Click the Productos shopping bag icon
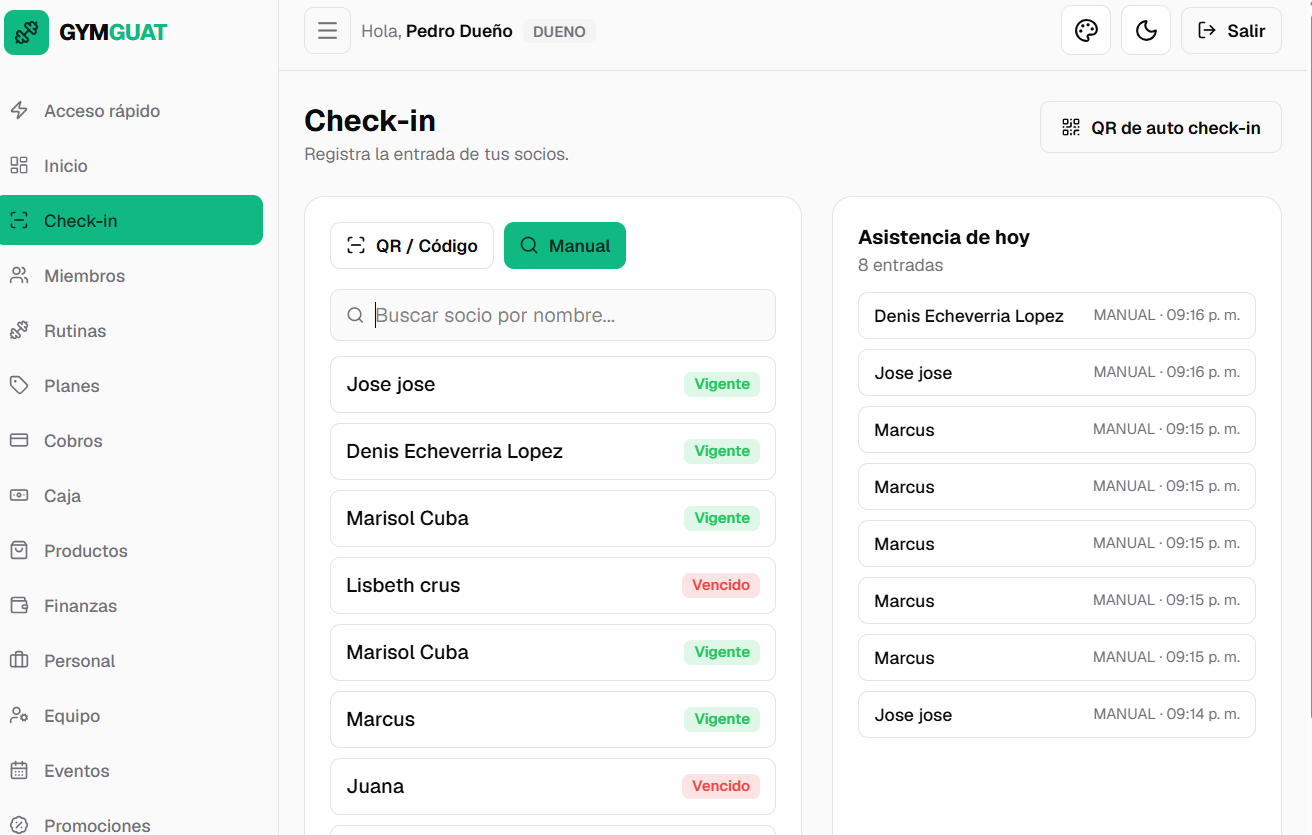 pos(19,551)
